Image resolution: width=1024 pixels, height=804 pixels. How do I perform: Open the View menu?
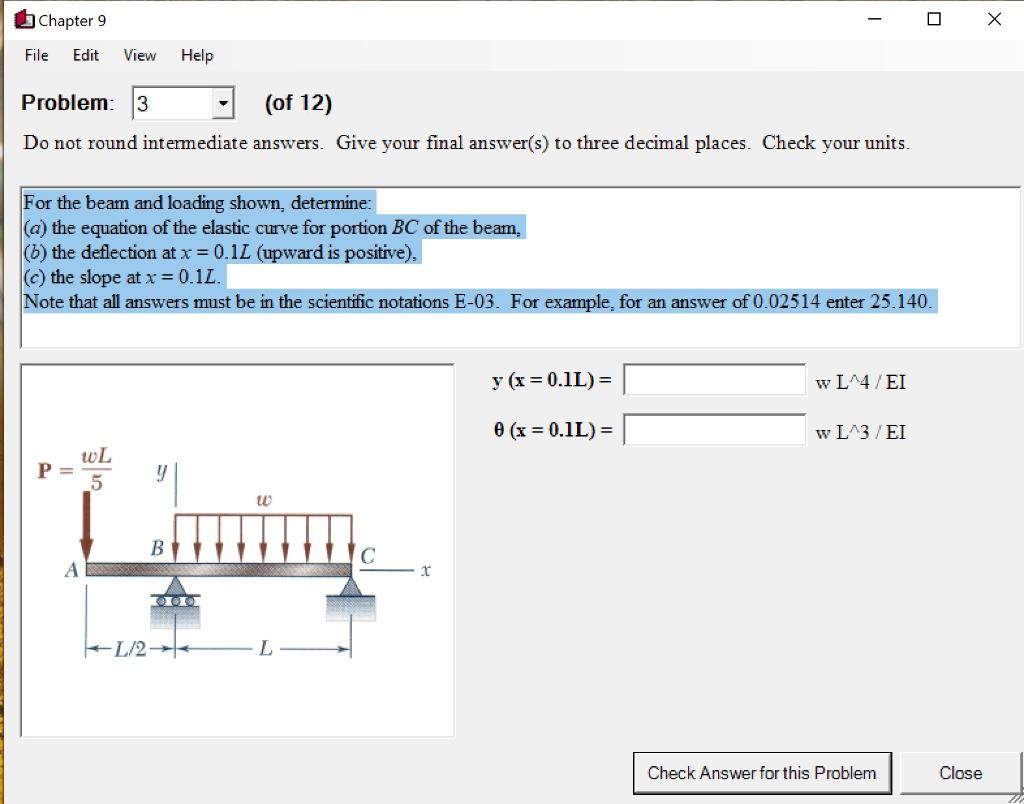139,56
